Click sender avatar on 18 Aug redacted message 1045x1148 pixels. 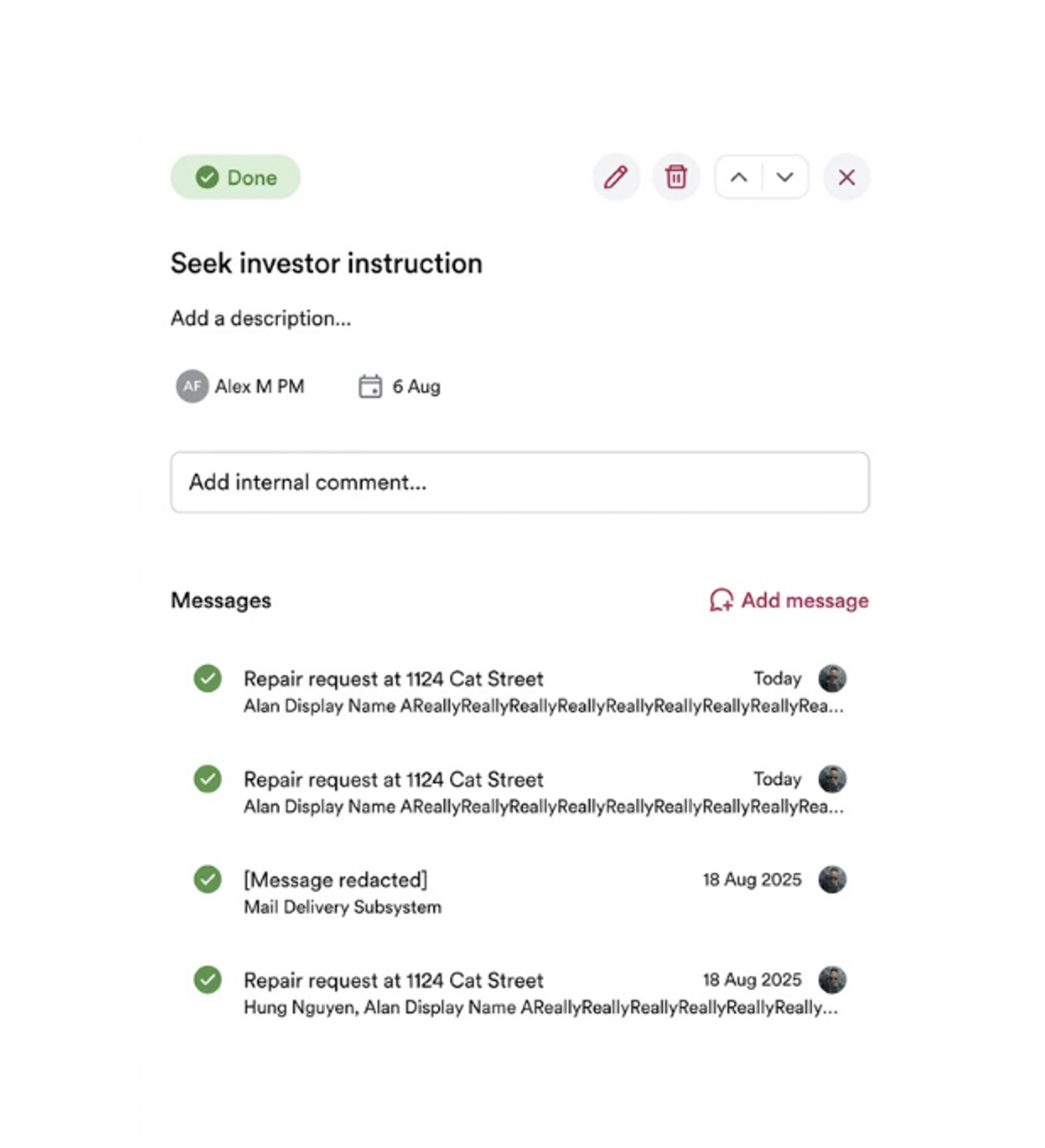(x=832, y=879)
